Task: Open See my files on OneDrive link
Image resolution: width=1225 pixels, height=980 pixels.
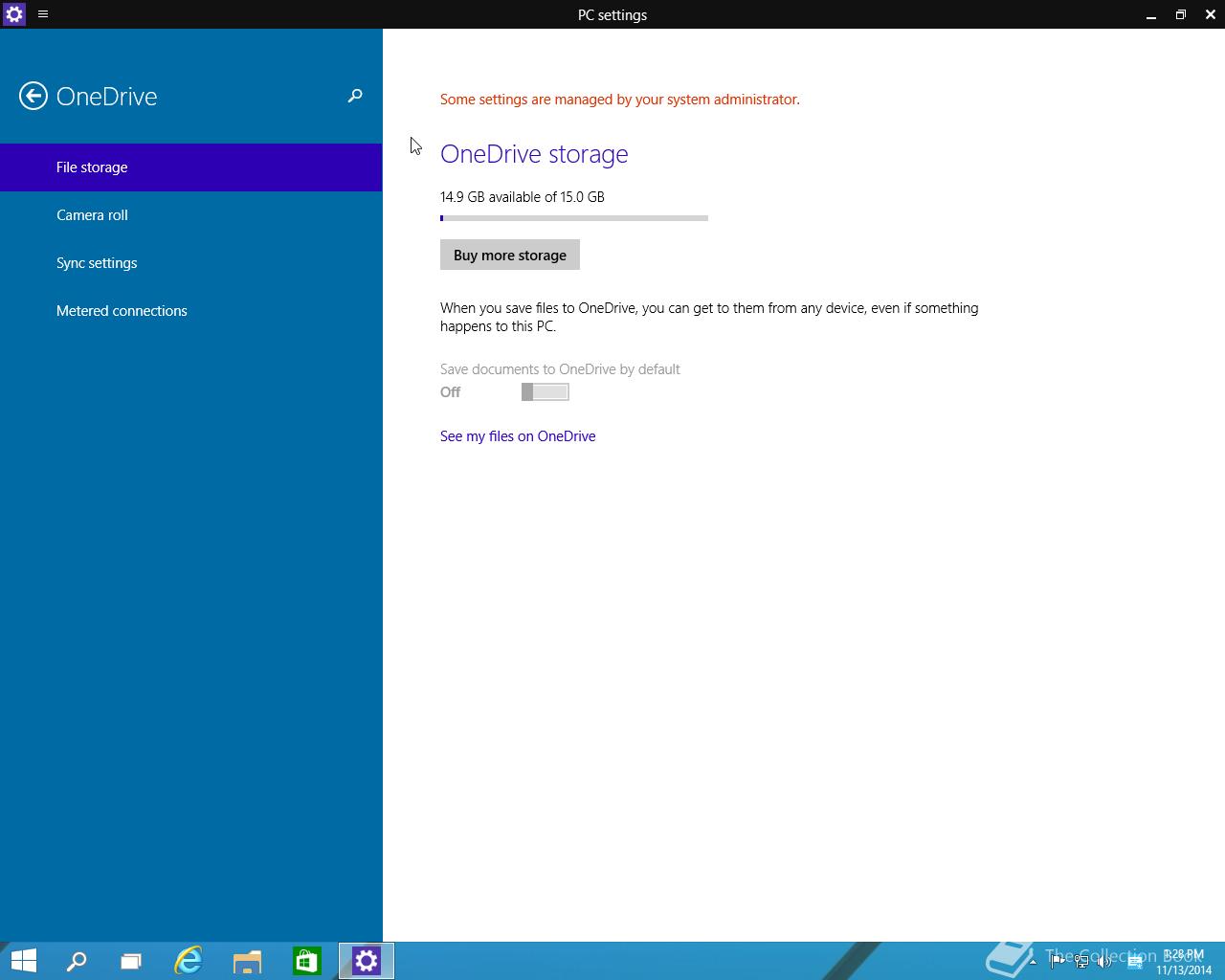Action: tap(518, 436)
